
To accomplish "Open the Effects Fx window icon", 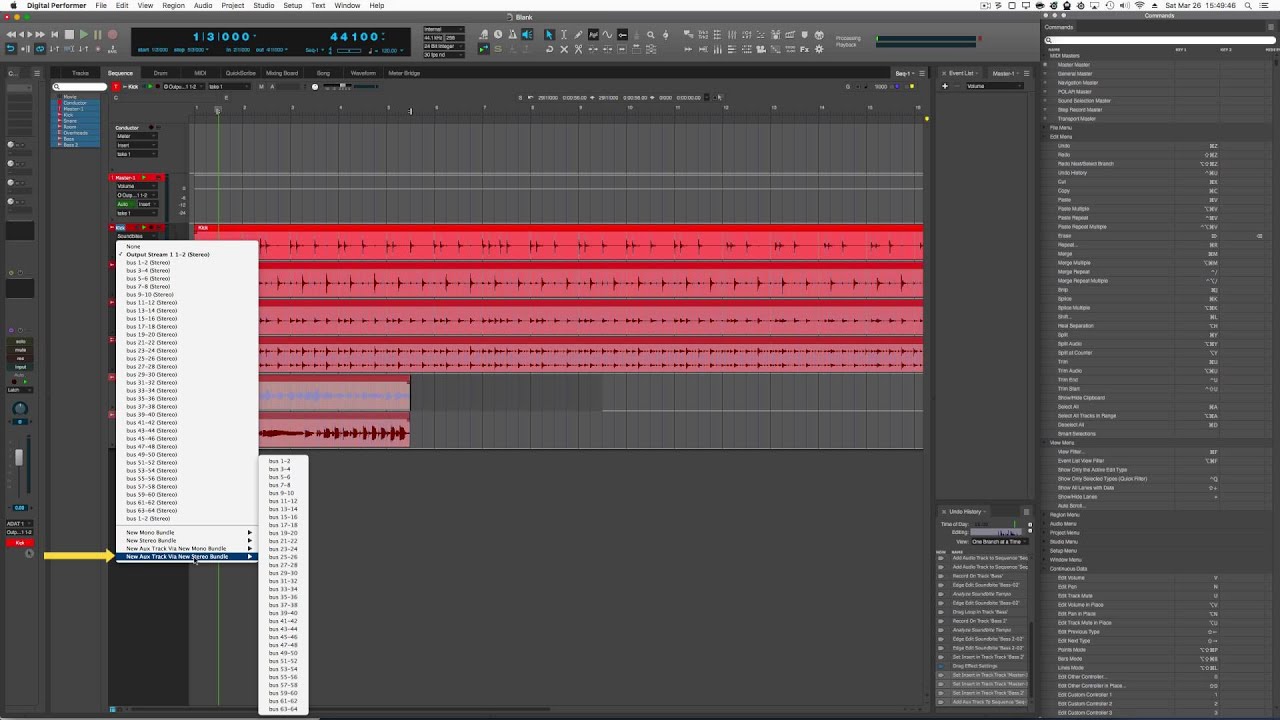I will point(804,50).
